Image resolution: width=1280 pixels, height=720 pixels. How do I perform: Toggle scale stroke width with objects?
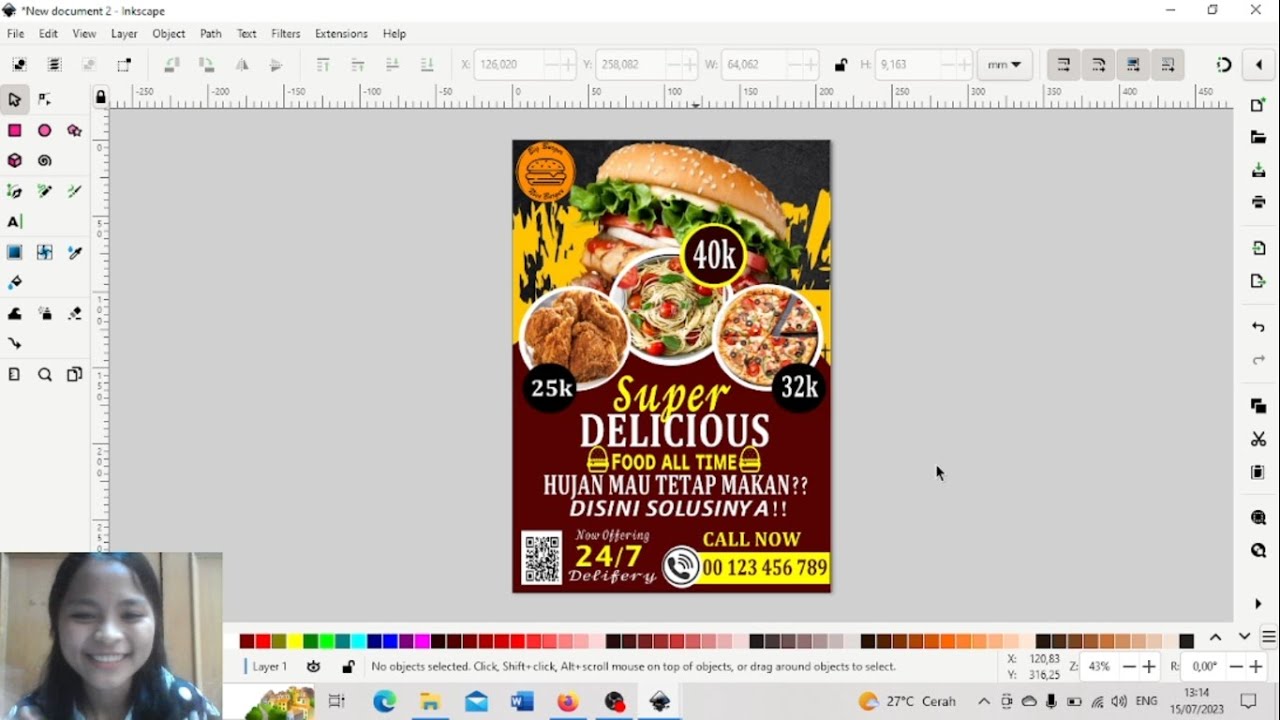pos(1063,65)
